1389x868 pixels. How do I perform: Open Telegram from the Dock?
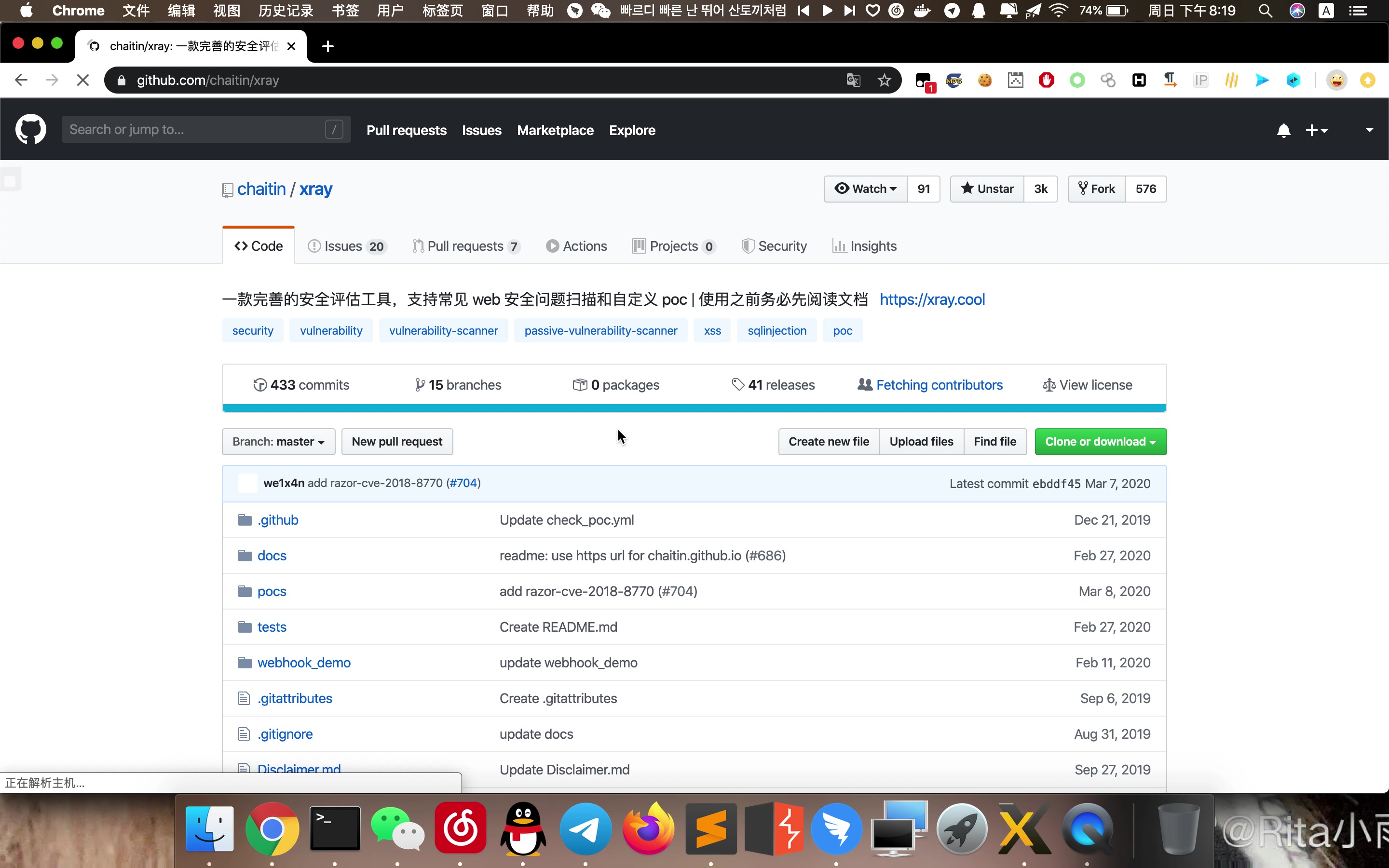(x=586, y=828)
